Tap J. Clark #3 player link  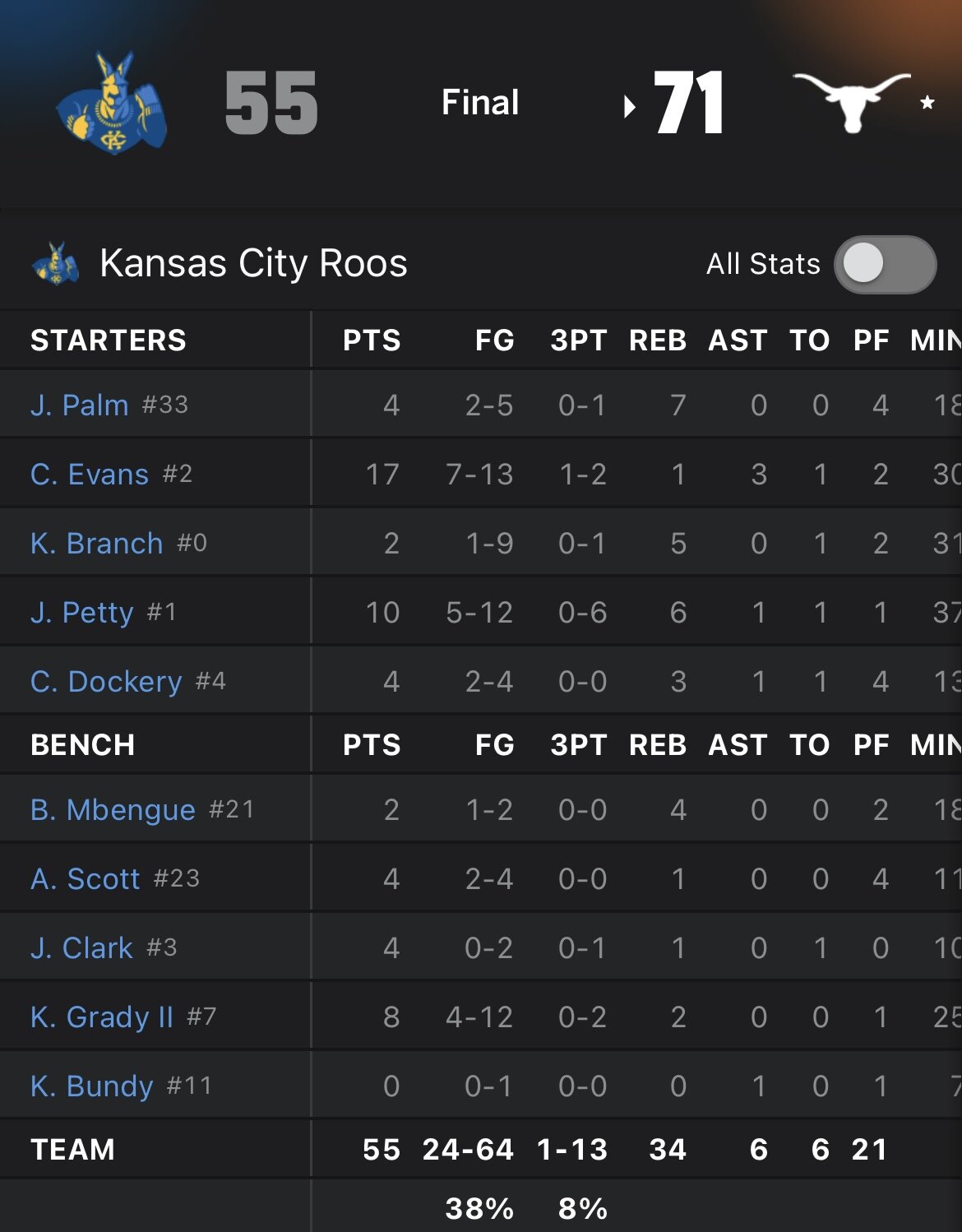[81, 947]
